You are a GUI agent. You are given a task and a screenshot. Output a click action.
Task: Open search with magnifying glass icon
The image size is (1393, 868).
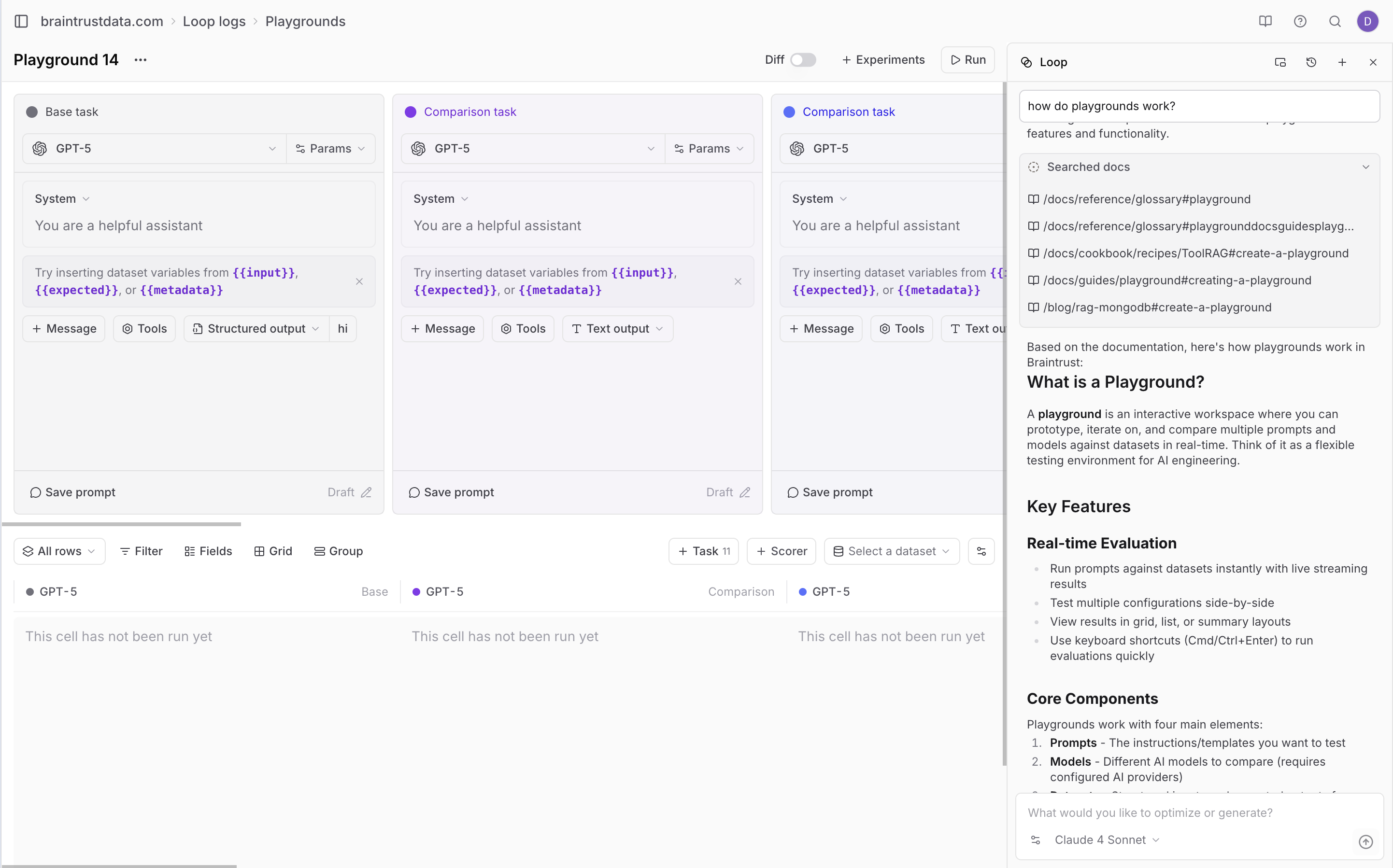point(1335,21)
